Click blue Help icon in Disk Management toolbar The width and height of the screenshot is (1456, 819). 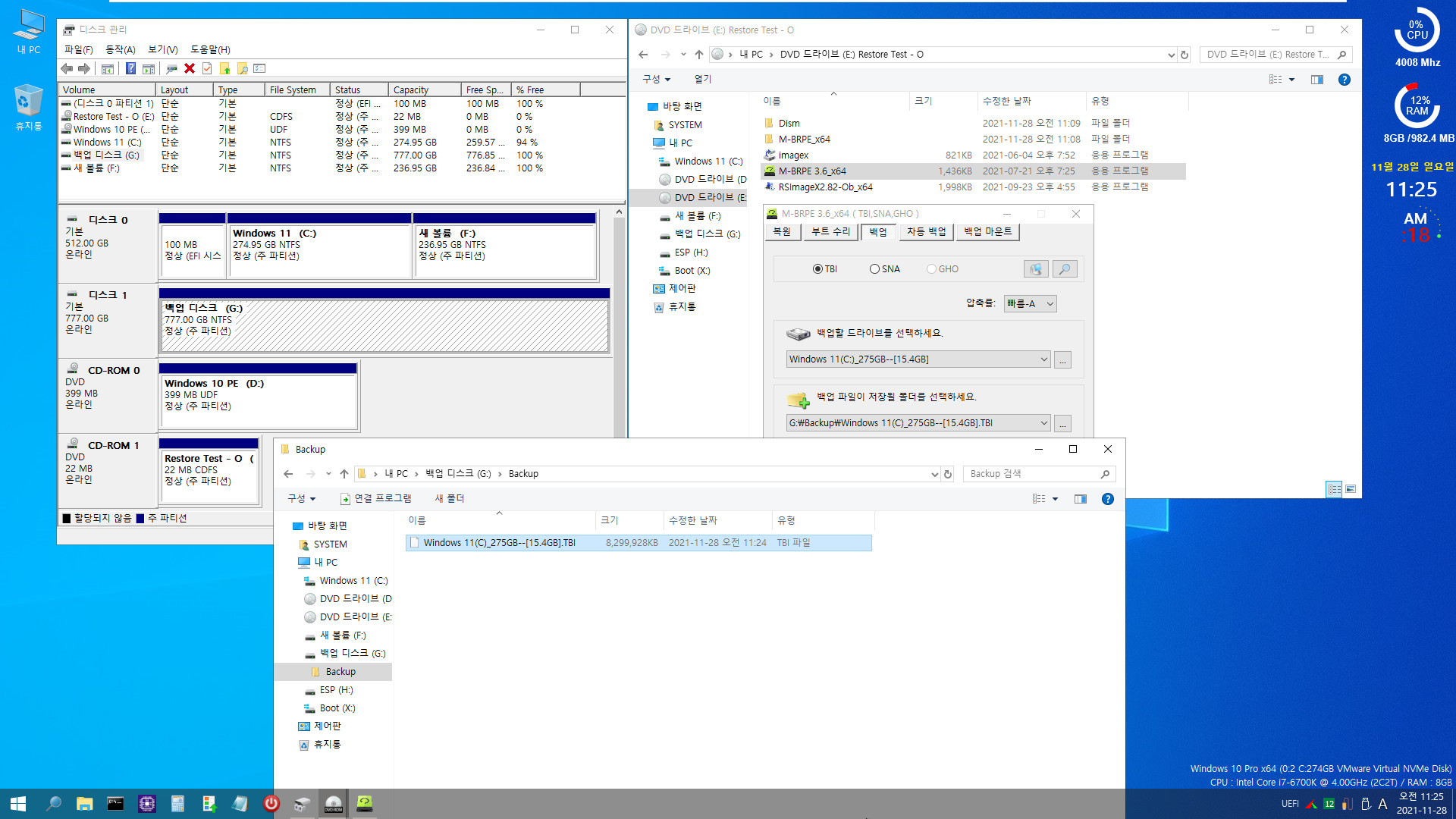pyautogui.click(x=130, y=69)
